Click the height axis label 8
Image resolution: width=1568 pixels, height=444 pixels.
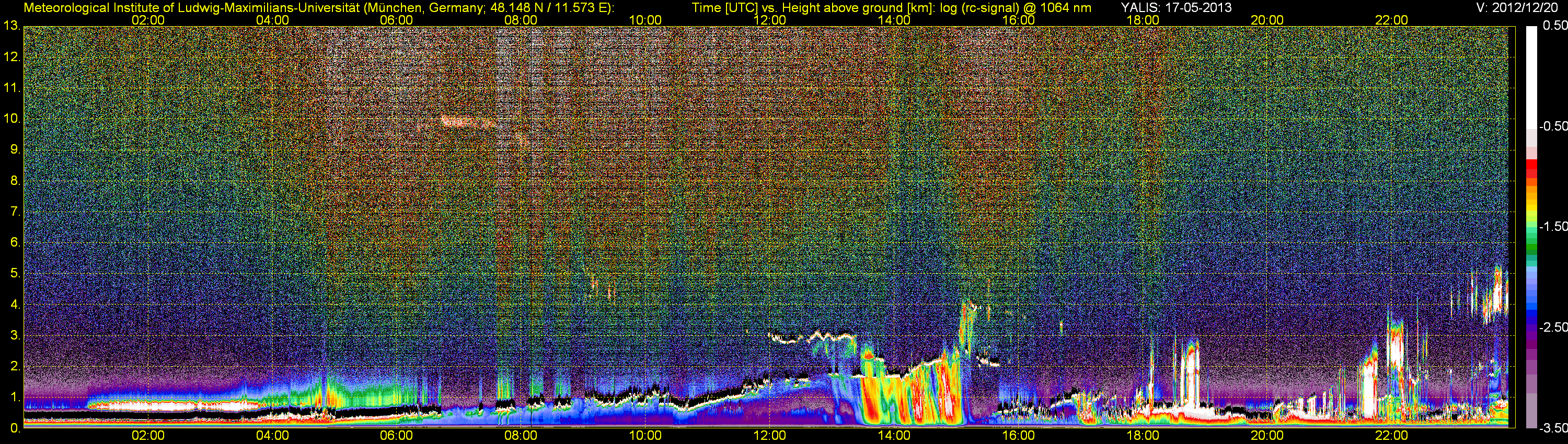pos(15,181)
